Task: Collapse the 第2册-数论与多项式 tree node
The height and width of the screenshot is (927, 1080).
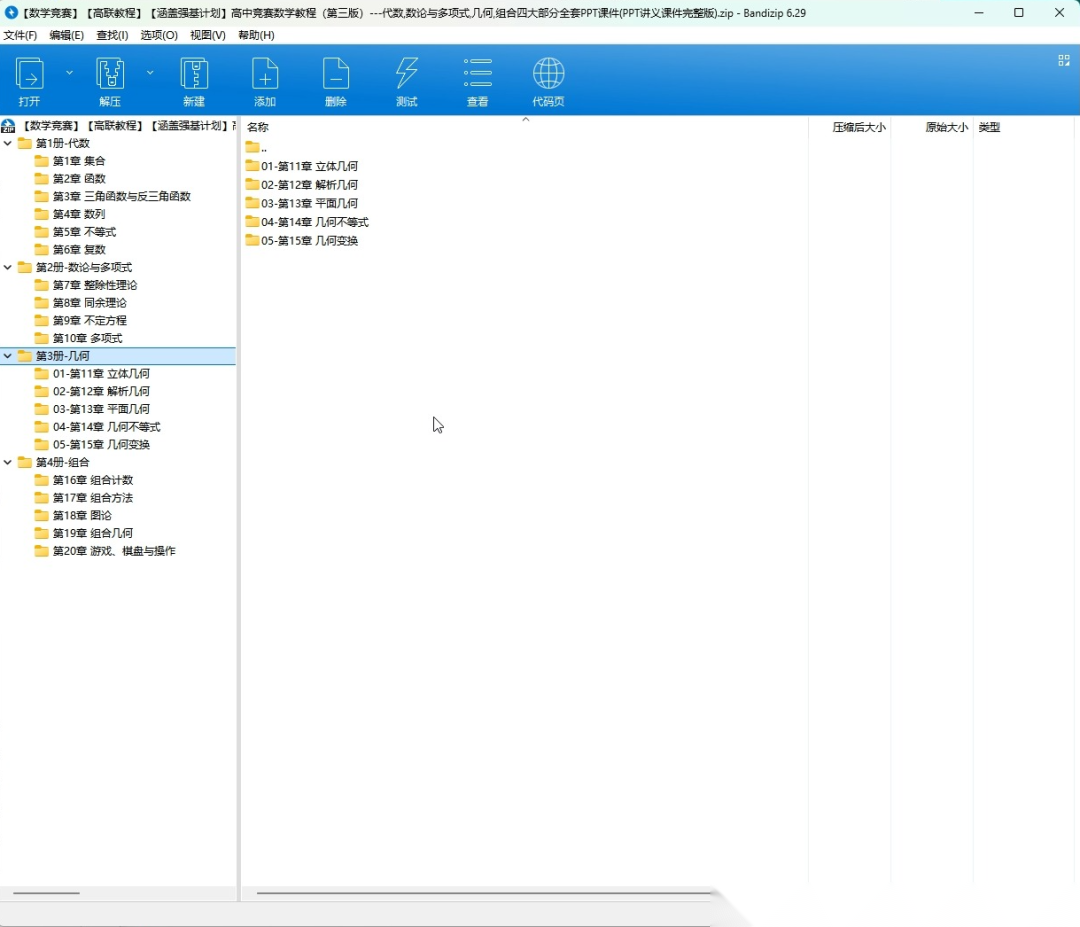Action: click(x=8, y=267)
